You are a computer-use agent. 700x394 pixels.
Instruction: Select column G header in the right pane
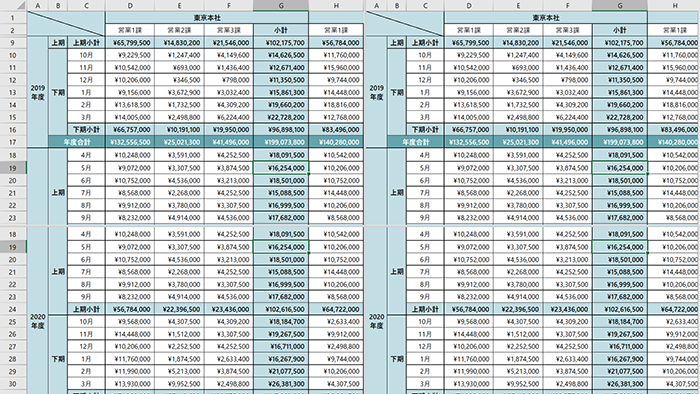pyautogui.click(x=620, y=5)
